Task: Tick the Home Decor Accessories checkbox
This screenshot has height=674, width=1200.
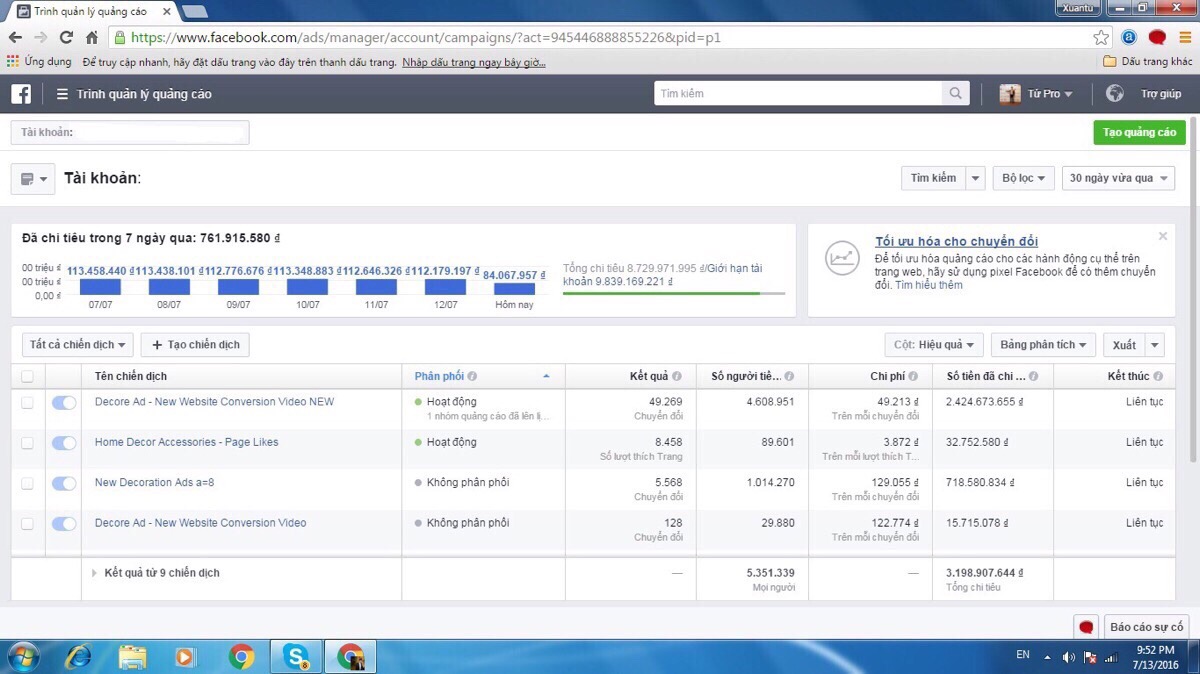Action: click(x=27, y=443)
